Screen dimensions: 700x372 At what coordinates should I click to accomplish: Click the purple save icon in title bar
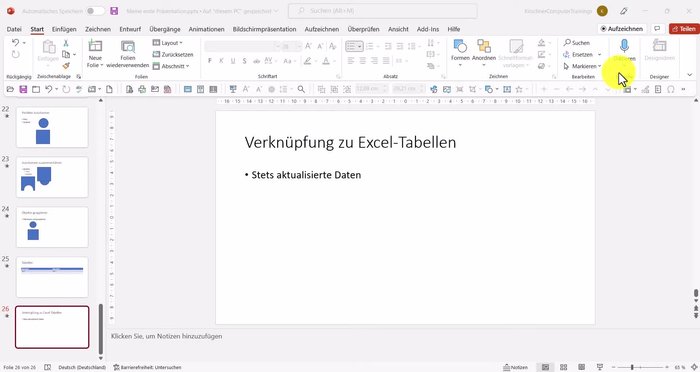click(114, 11)
